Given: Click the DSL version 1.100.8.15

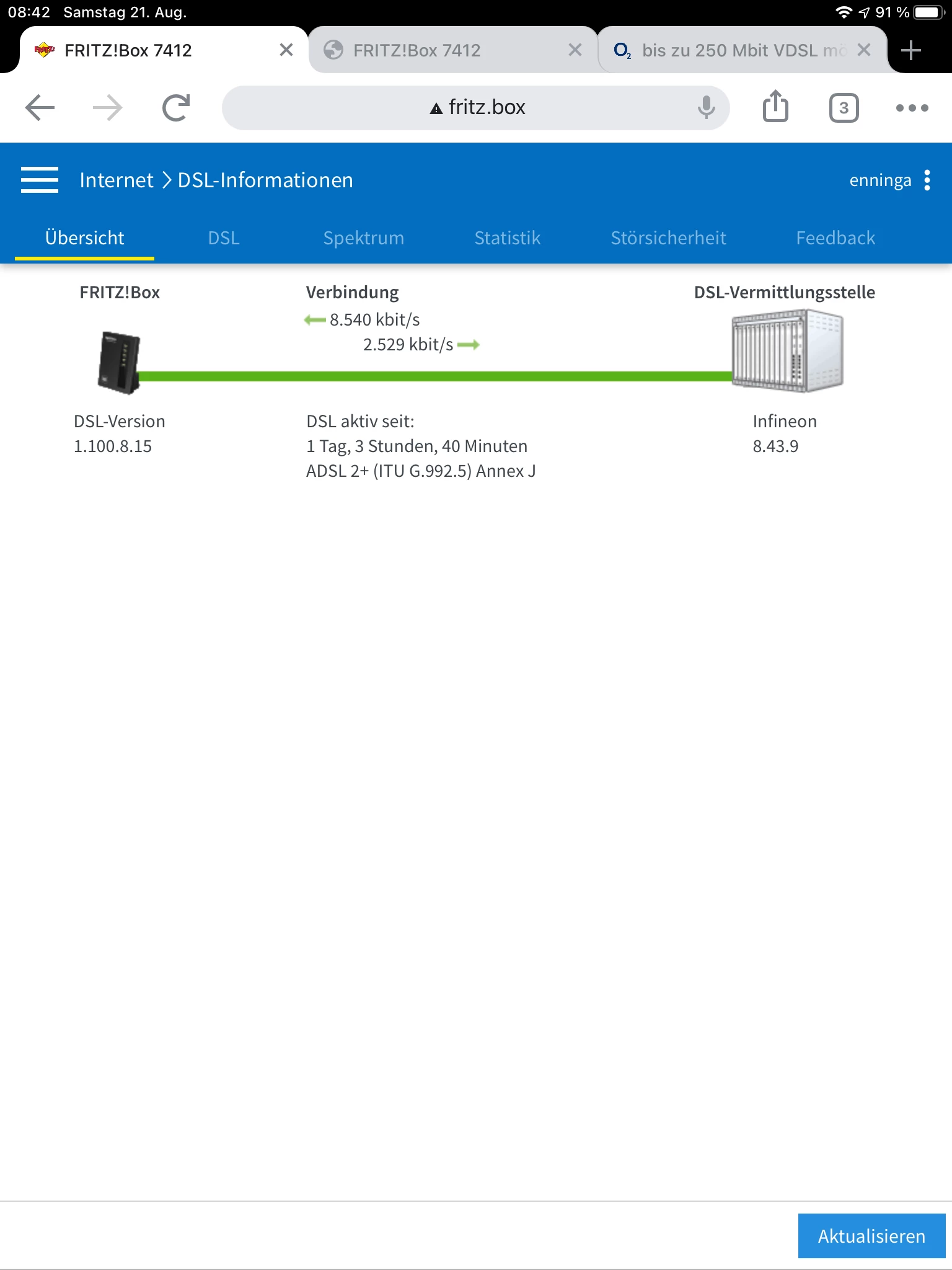Looking at the screenshot, I should [113, 446].
